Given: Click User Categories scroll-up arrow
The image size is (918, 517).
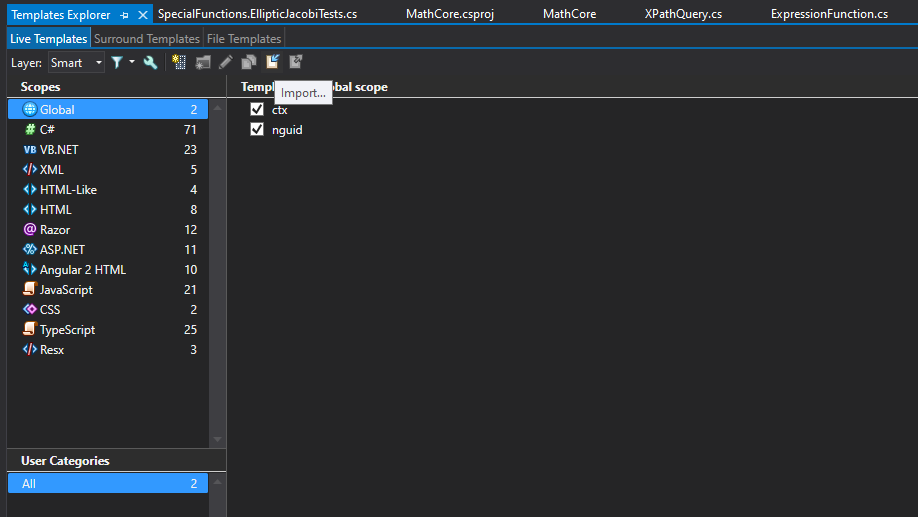Looking at the screenshot, I should coord(217,482).
